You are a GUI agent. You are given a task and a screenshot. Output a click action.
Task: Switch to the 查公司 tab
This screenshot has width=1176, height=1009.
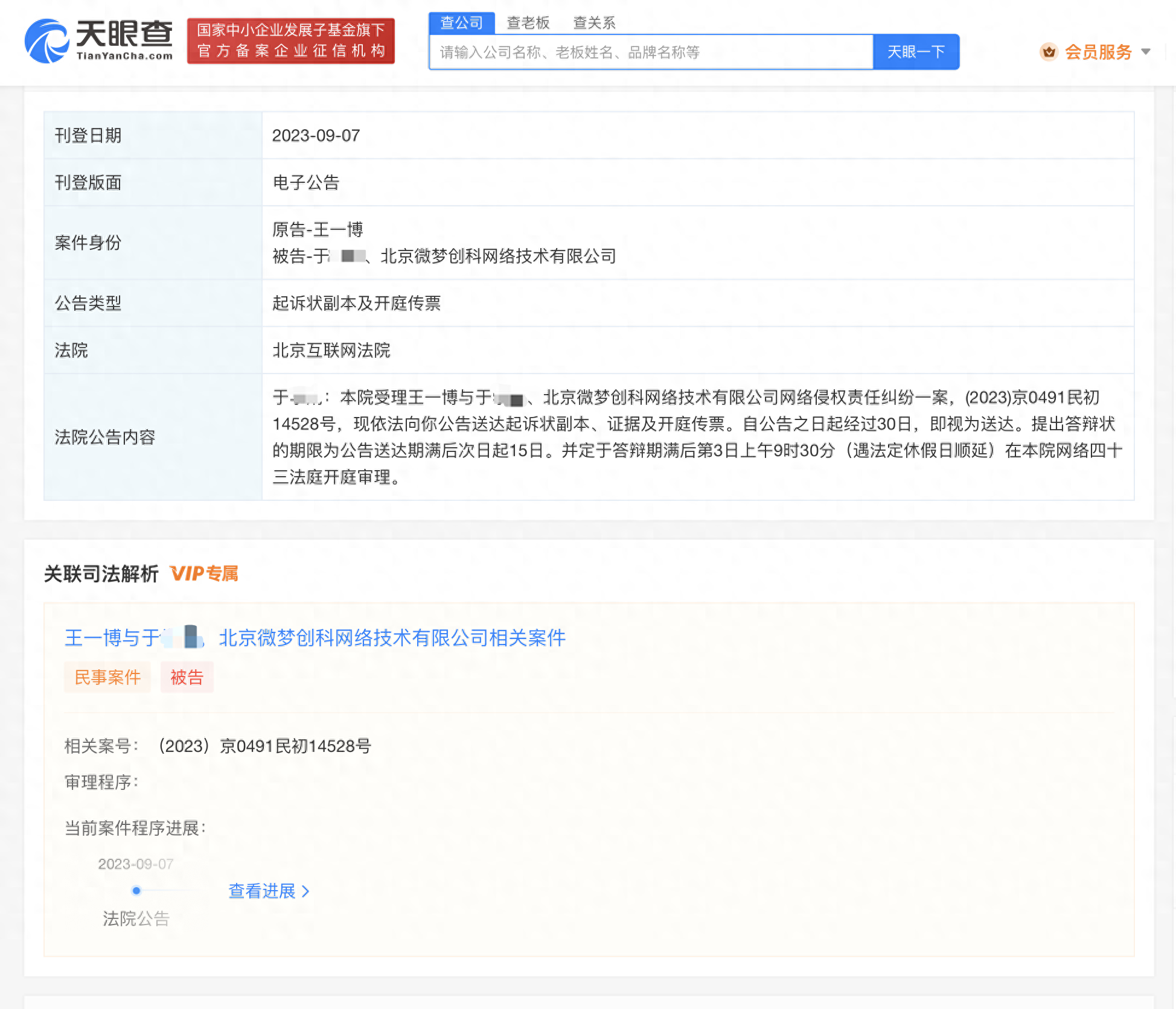pyautogui.click(x=462, y=23)
